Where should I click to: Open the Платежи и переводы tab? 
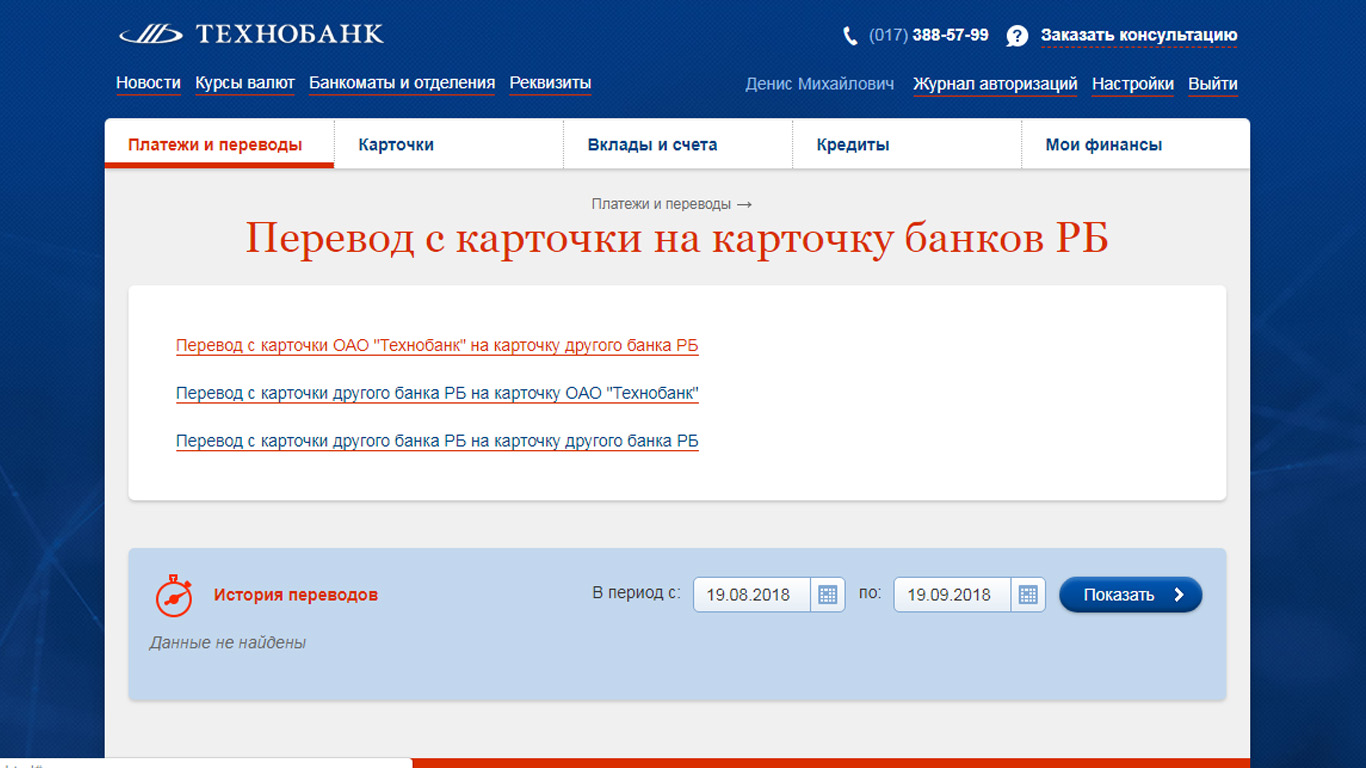tap(219, 144)
